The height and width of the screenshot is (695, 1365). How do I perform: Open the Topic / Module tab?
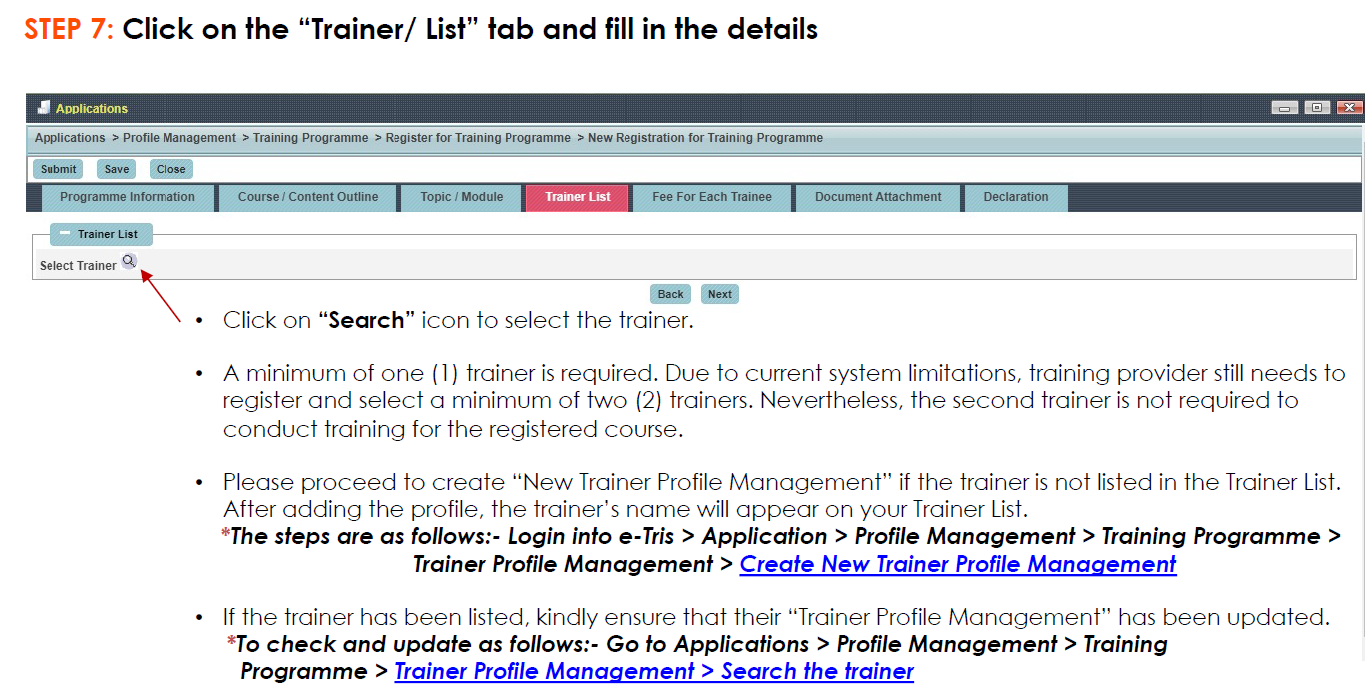coord(461,197)
